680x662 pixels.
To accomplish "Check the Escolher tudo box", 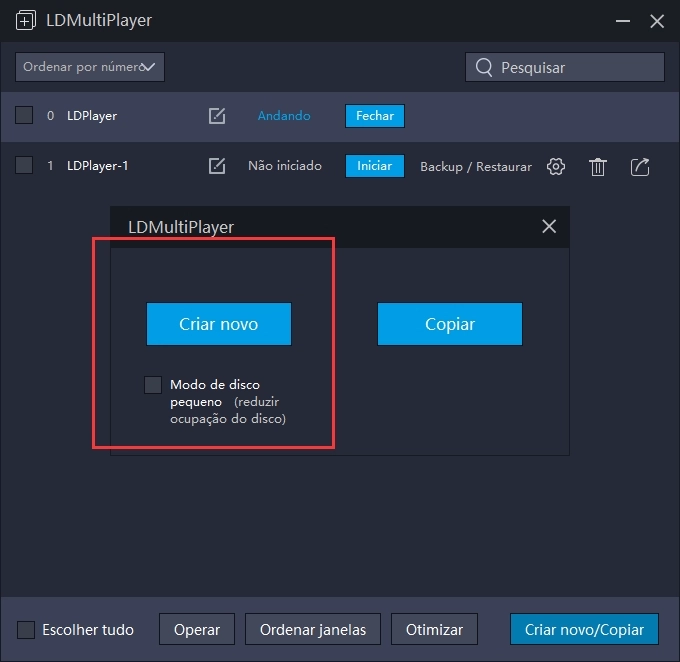I will [x=26, y=630].
